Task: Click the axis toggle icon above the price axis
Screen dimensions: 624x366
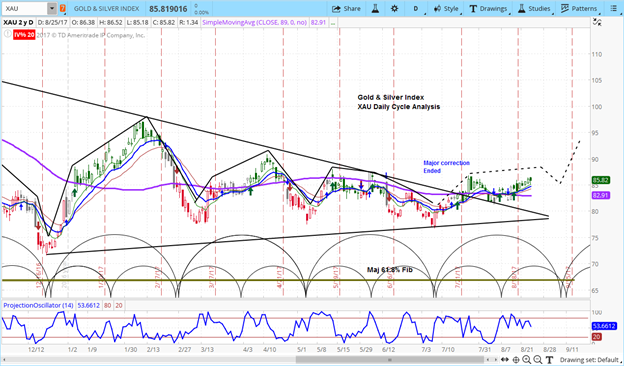Action: pos(597,22)
